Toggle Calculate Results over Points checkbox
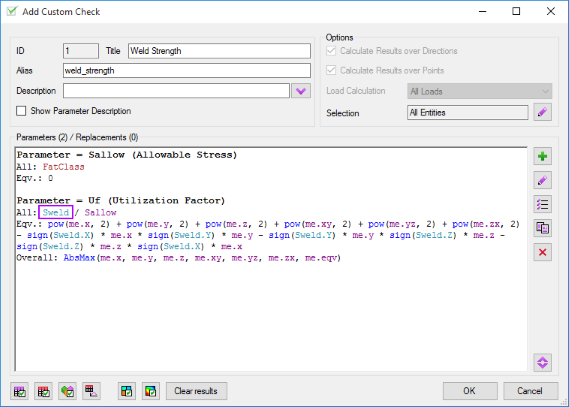Viewport: 569px width, 407px height. click(x=331, y=70)
